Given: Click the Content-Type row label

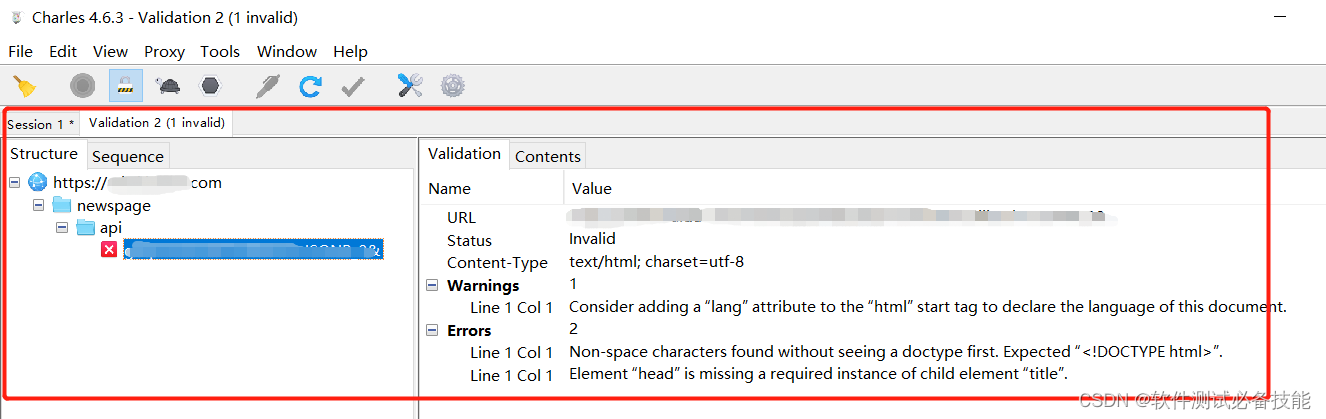Looking at the screenshot, I should [497, 262].
